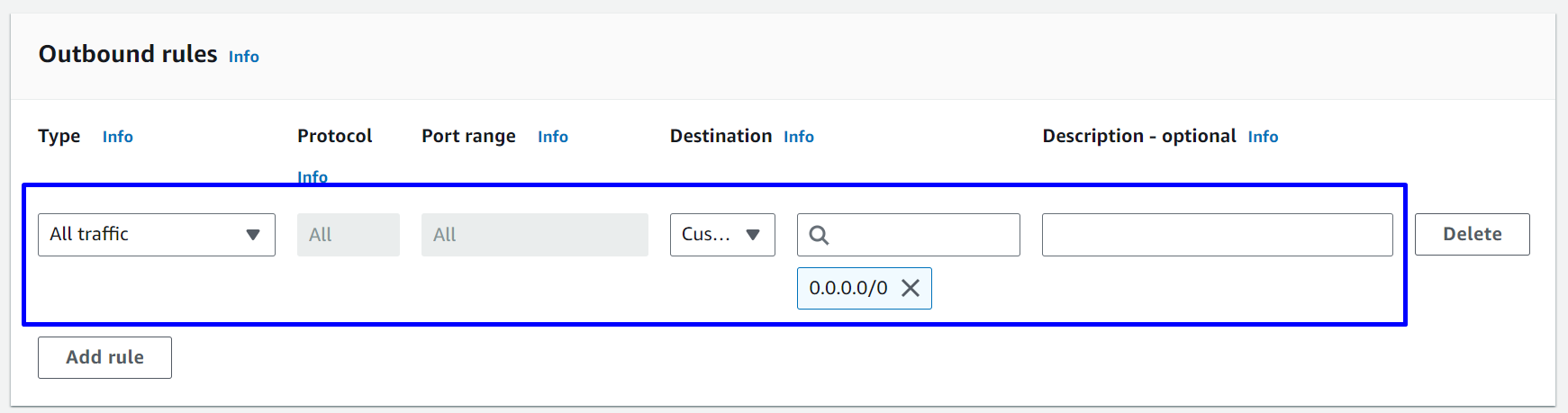Open Info link beside Type column
This screenshot has height=413, width=1568.
click(x=117, y=137)
